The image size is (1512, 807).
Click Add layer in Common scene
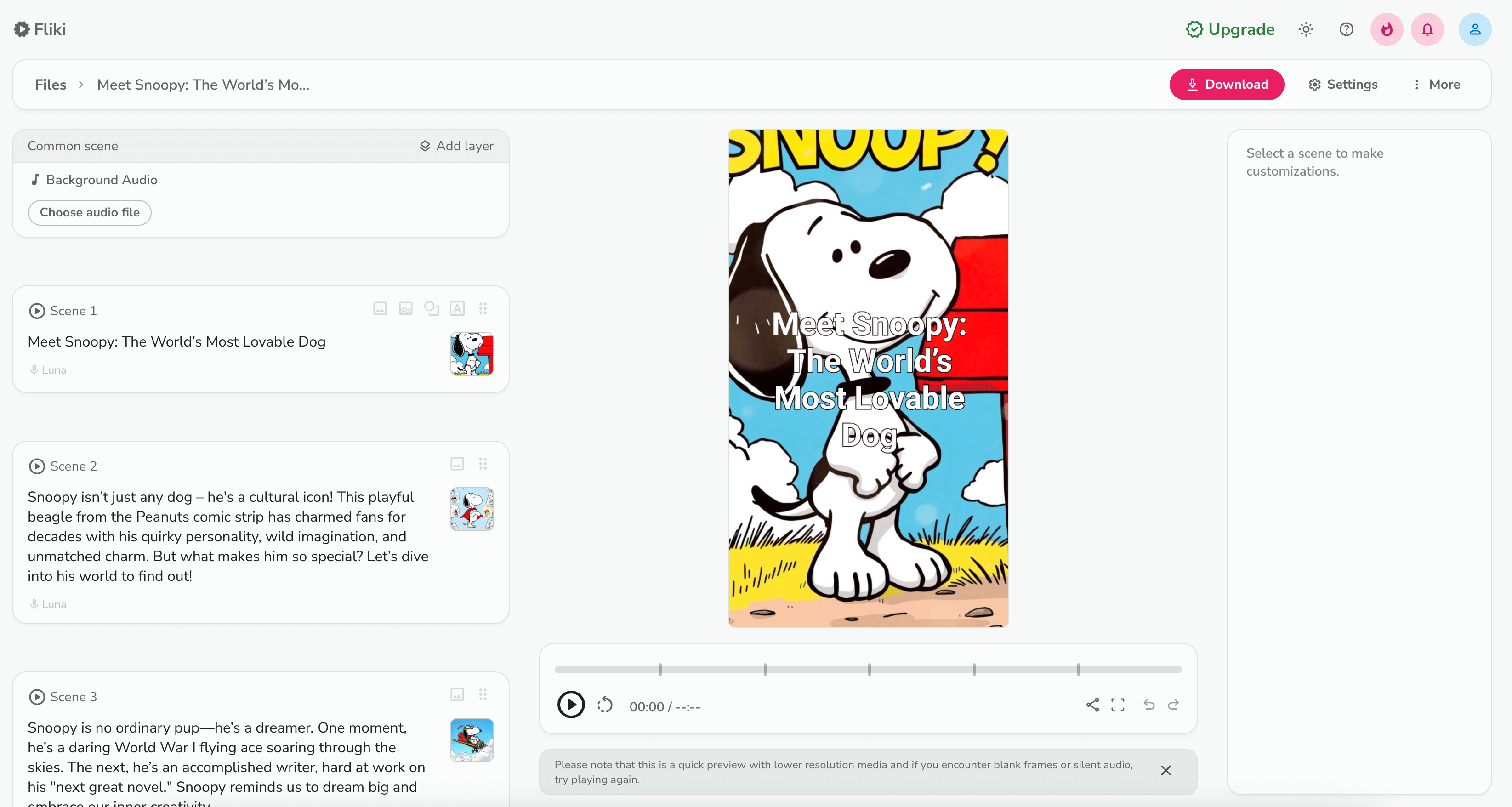pos(457,146)
